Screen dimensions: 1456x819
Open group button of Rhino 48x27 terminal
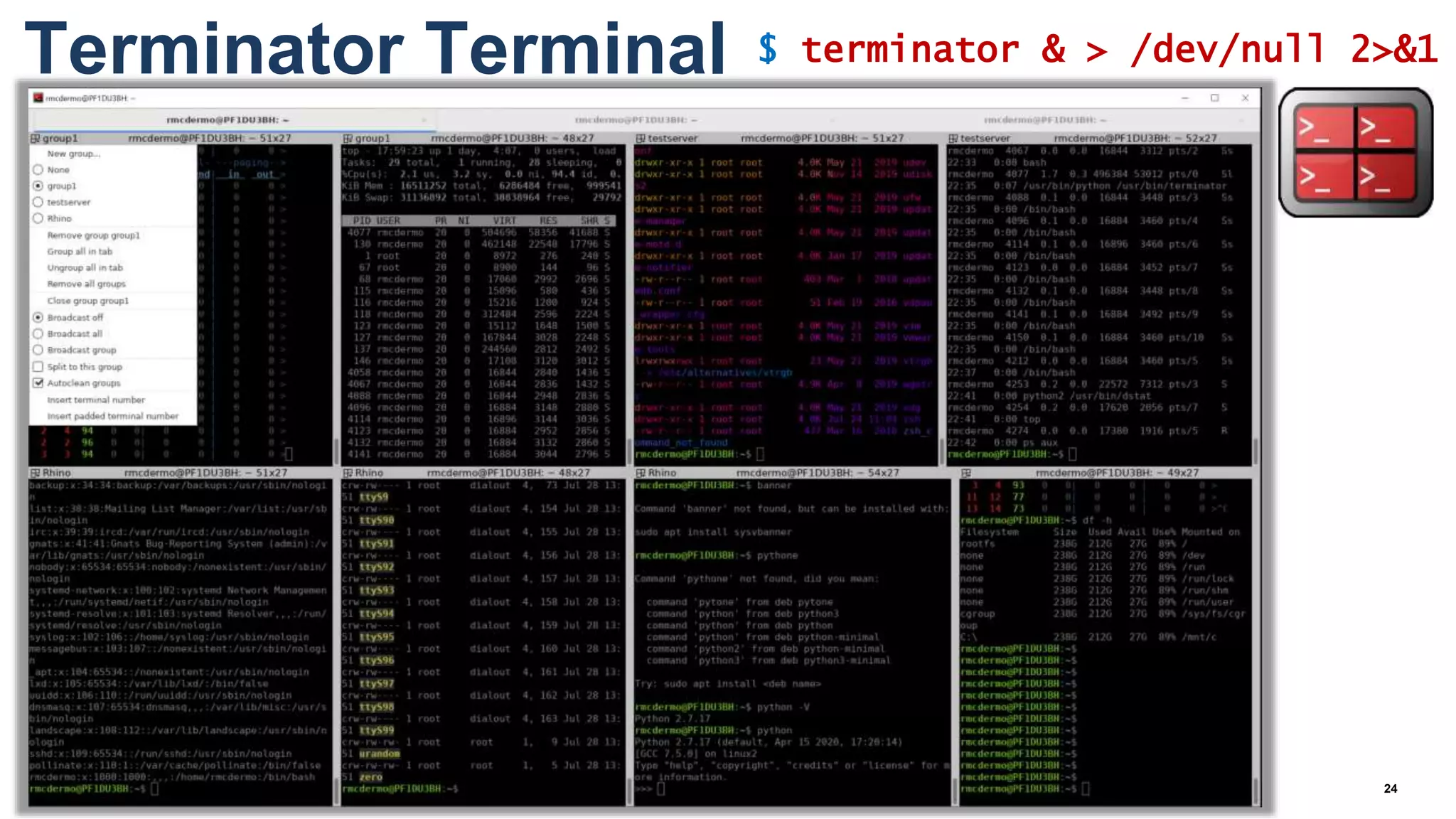click(348, 473)
